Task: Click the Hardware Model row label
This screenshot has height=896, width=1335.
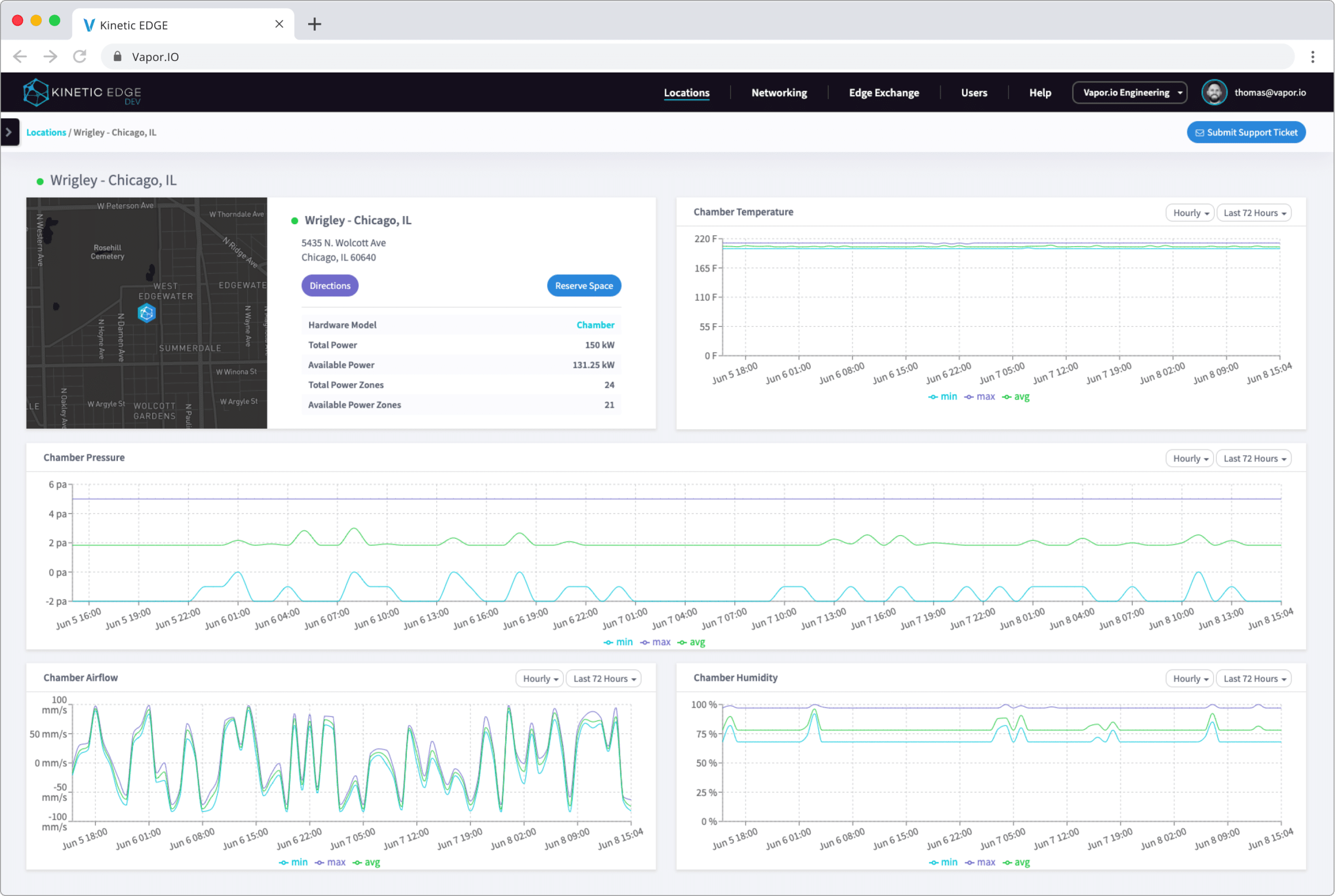Action: pos(342,325)
